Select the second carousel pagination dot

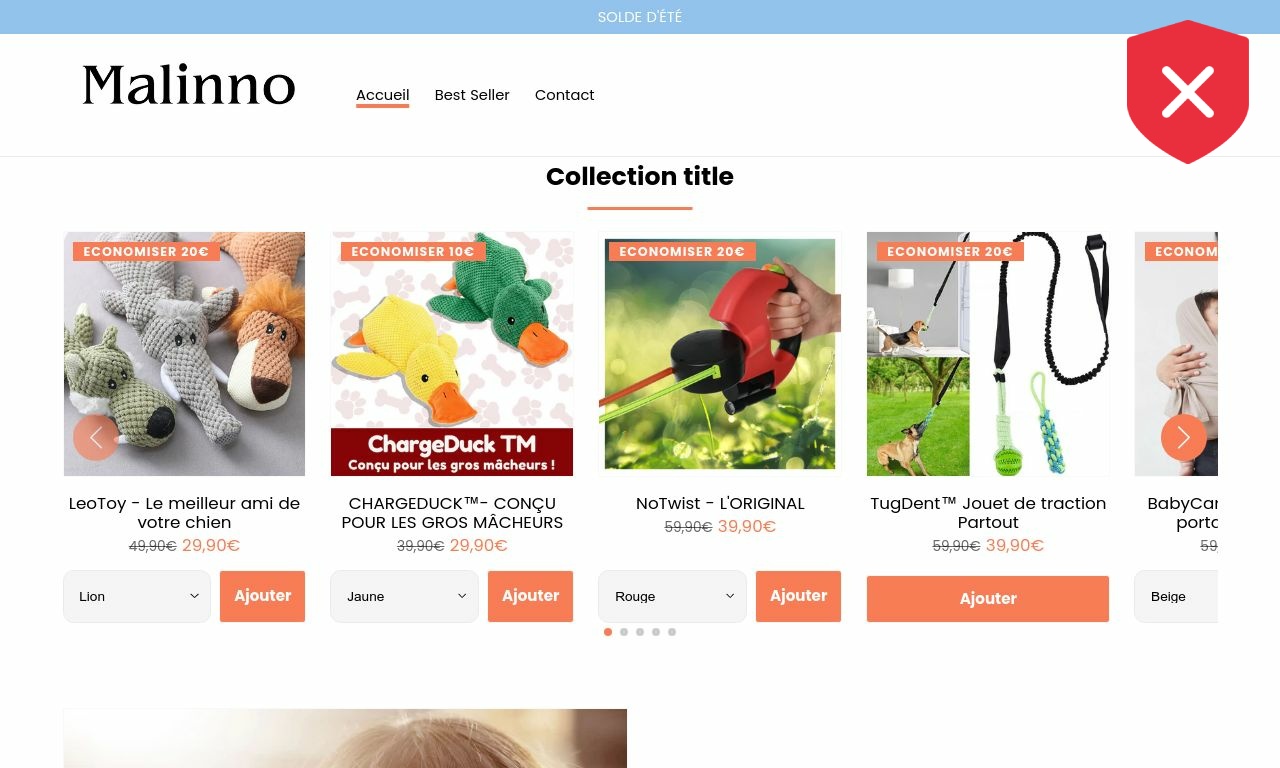[x=624, y=632]
